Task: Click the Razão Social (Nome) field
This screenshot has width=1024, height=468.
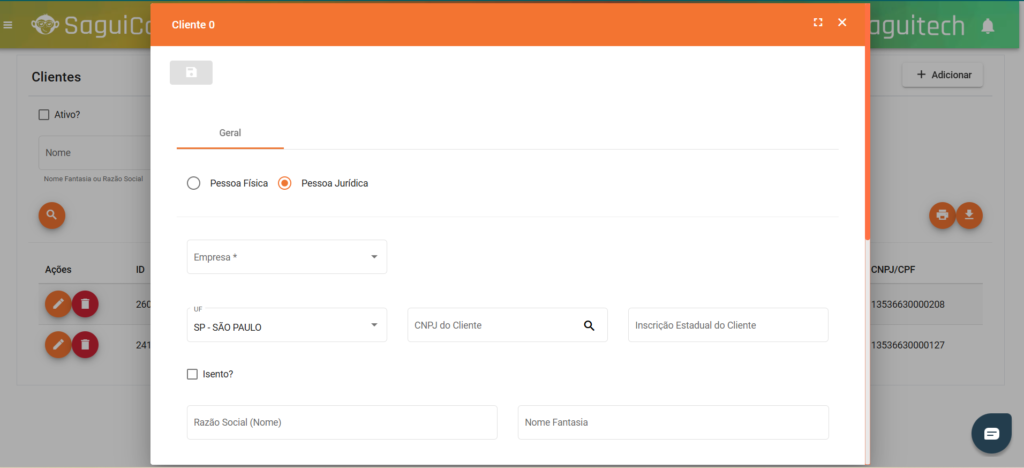Action: (x=341, y=422)
